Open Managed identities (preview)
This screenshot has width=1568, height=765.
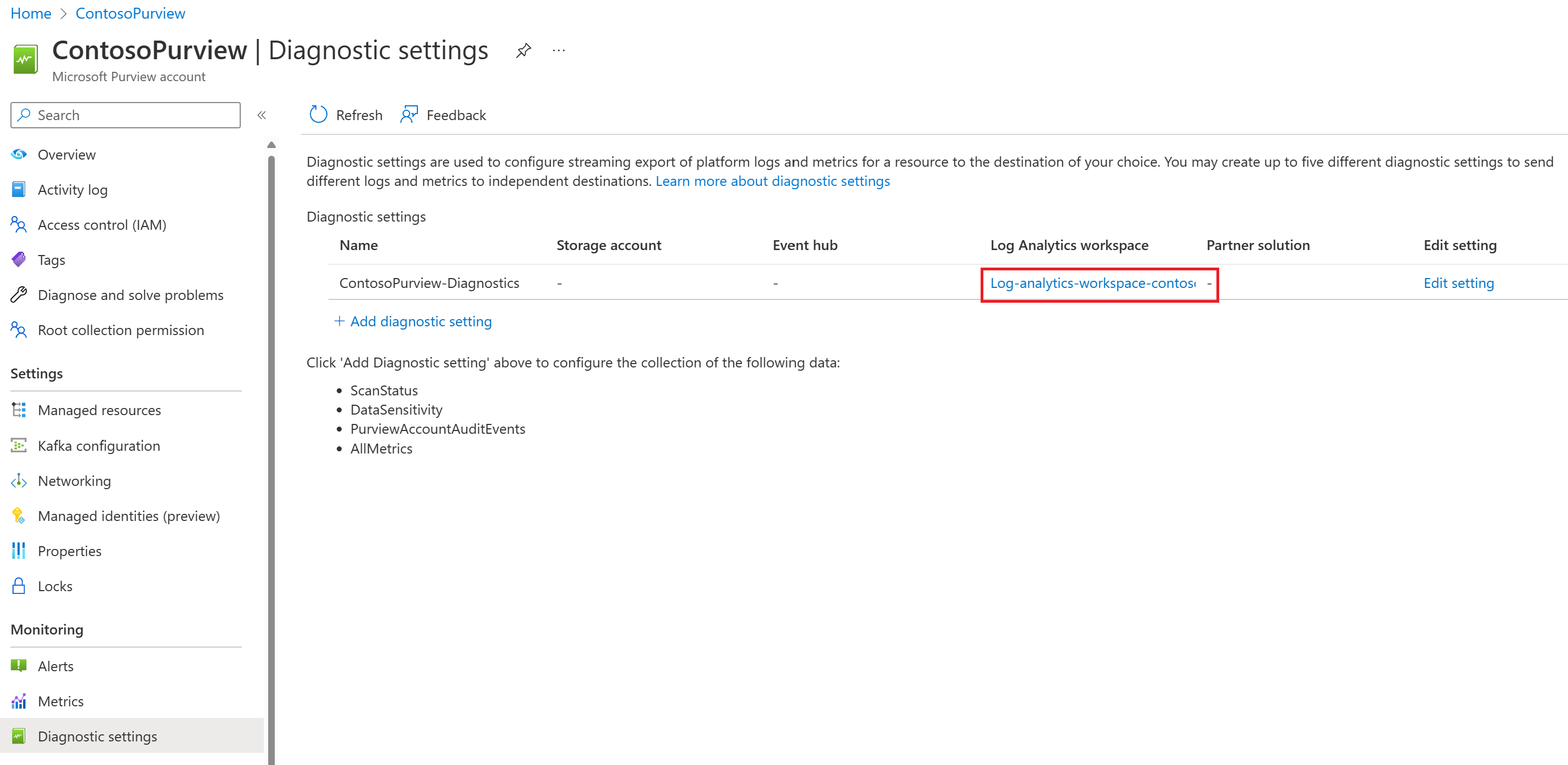(x=128, y=516)
